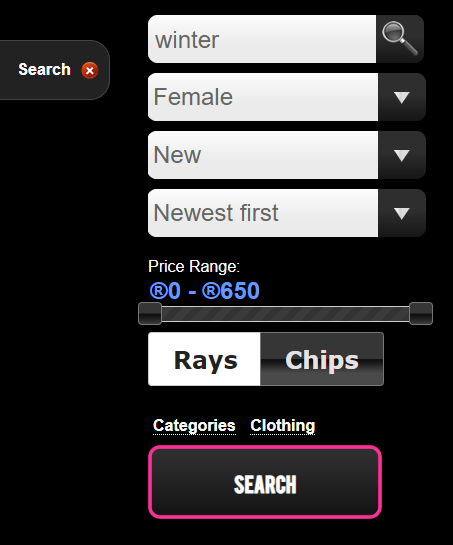Open the Newest first sort dropdown arrow
This screenshot has width=453, height=545.
coord(402,213)
